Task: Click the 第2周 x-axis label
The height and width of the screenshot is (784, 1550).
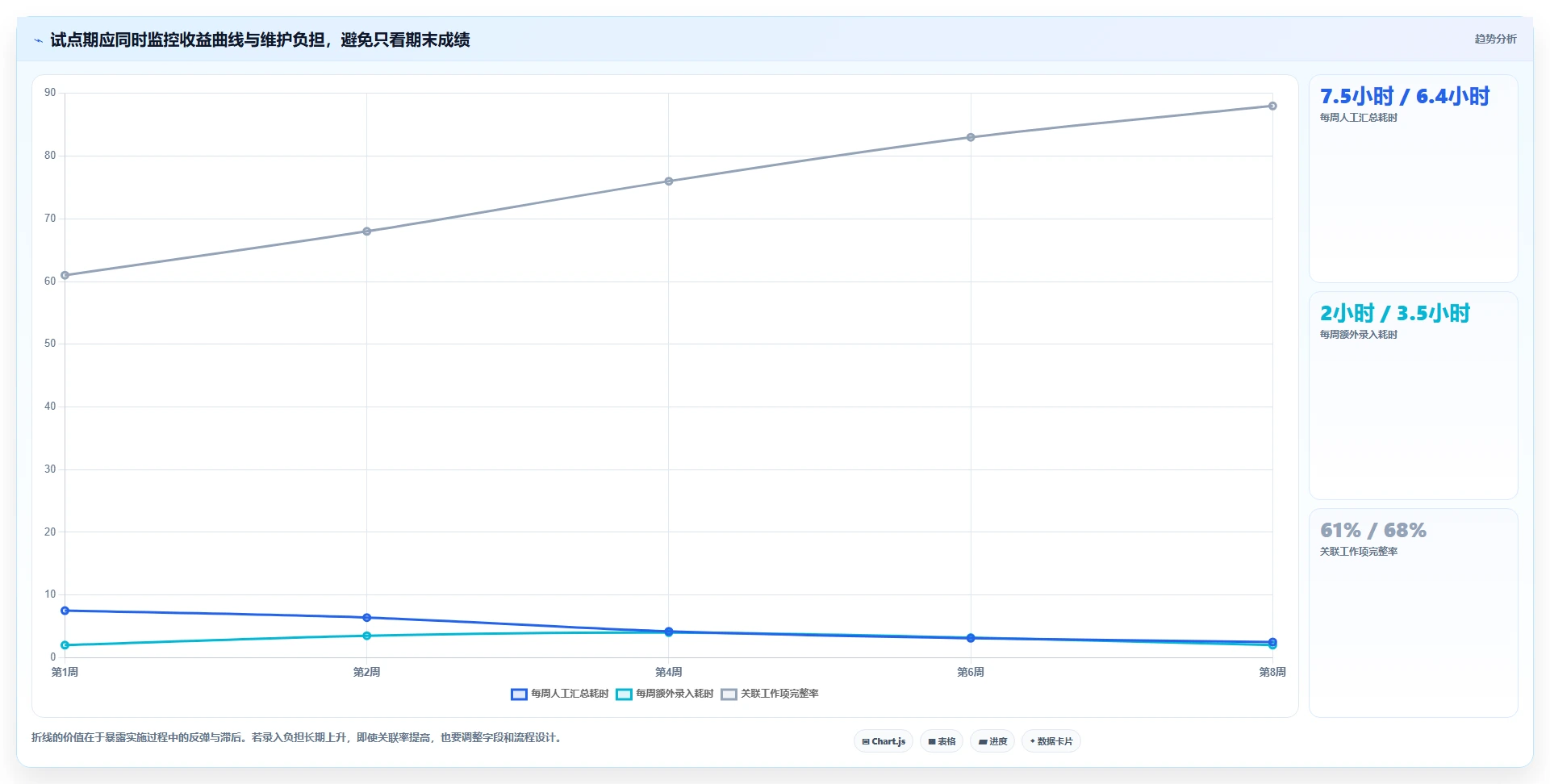Action: [x=366, y=673]
